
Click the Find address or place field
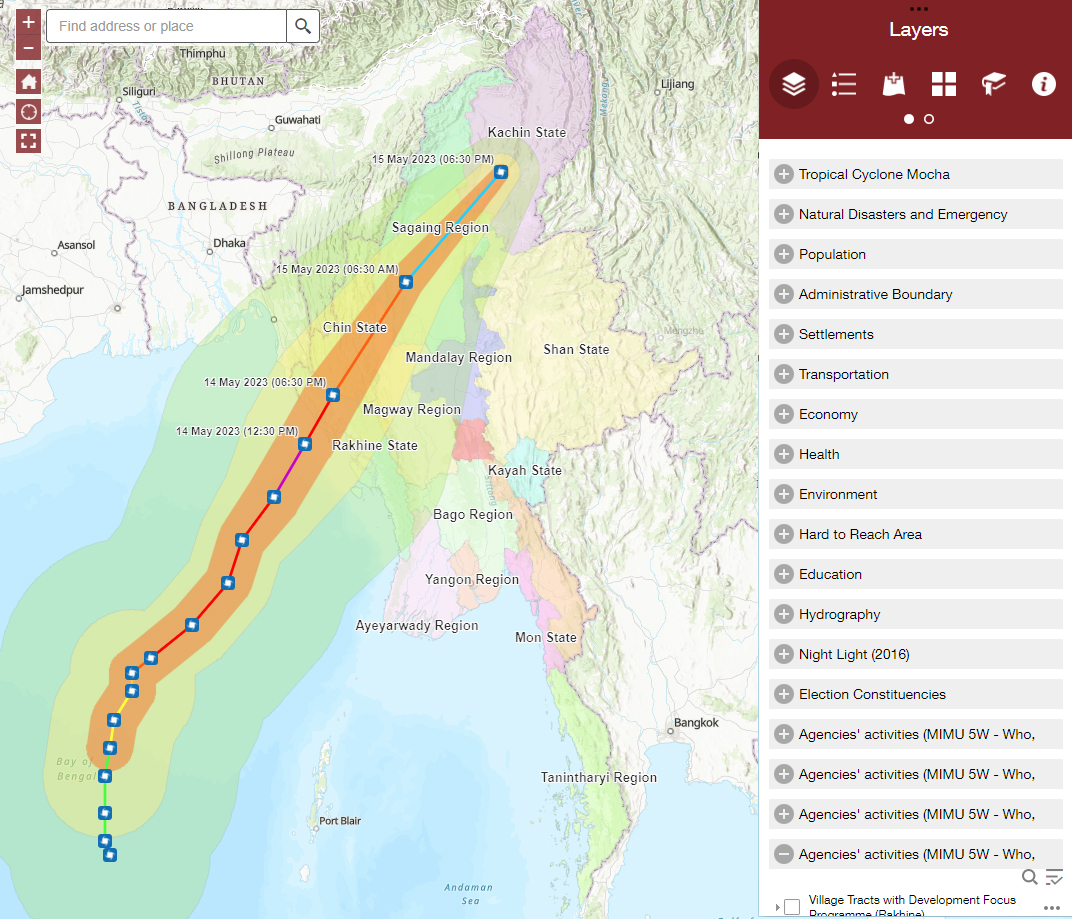pyautogui.click(x=166, y=26)
